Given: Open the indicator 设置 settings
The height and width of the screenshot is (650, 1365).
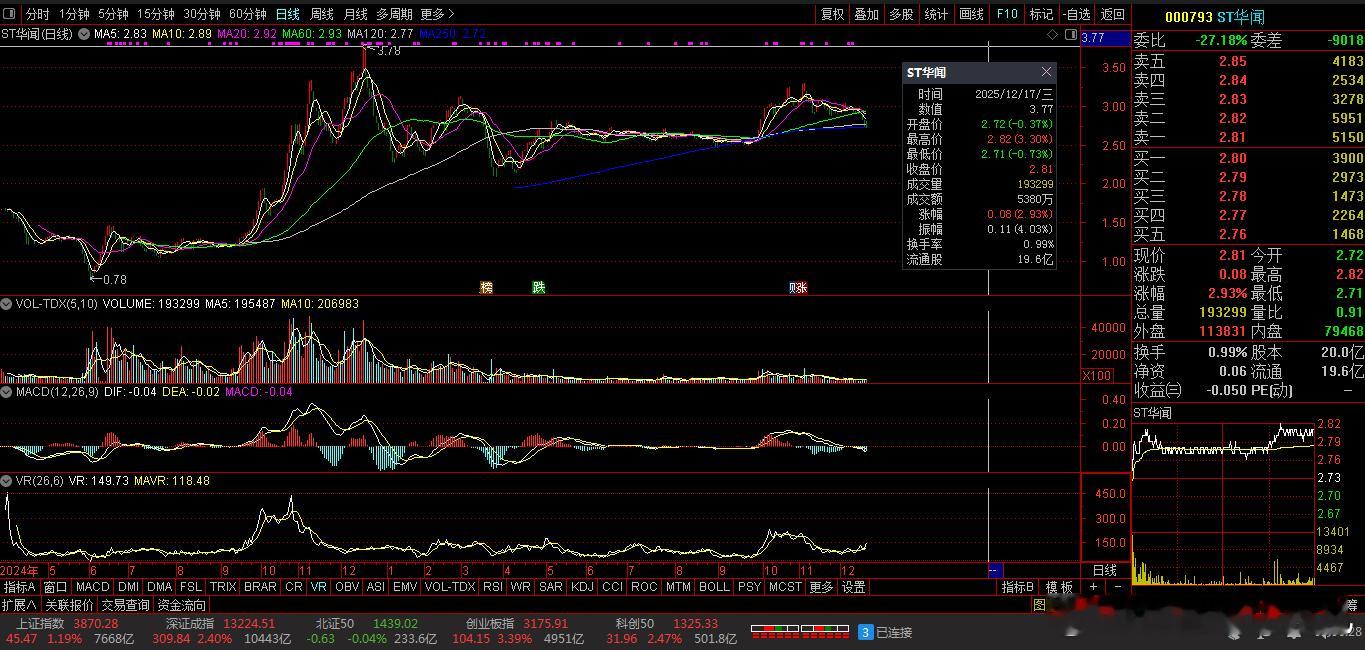Looking at the screenshot, I should (853, 587).
